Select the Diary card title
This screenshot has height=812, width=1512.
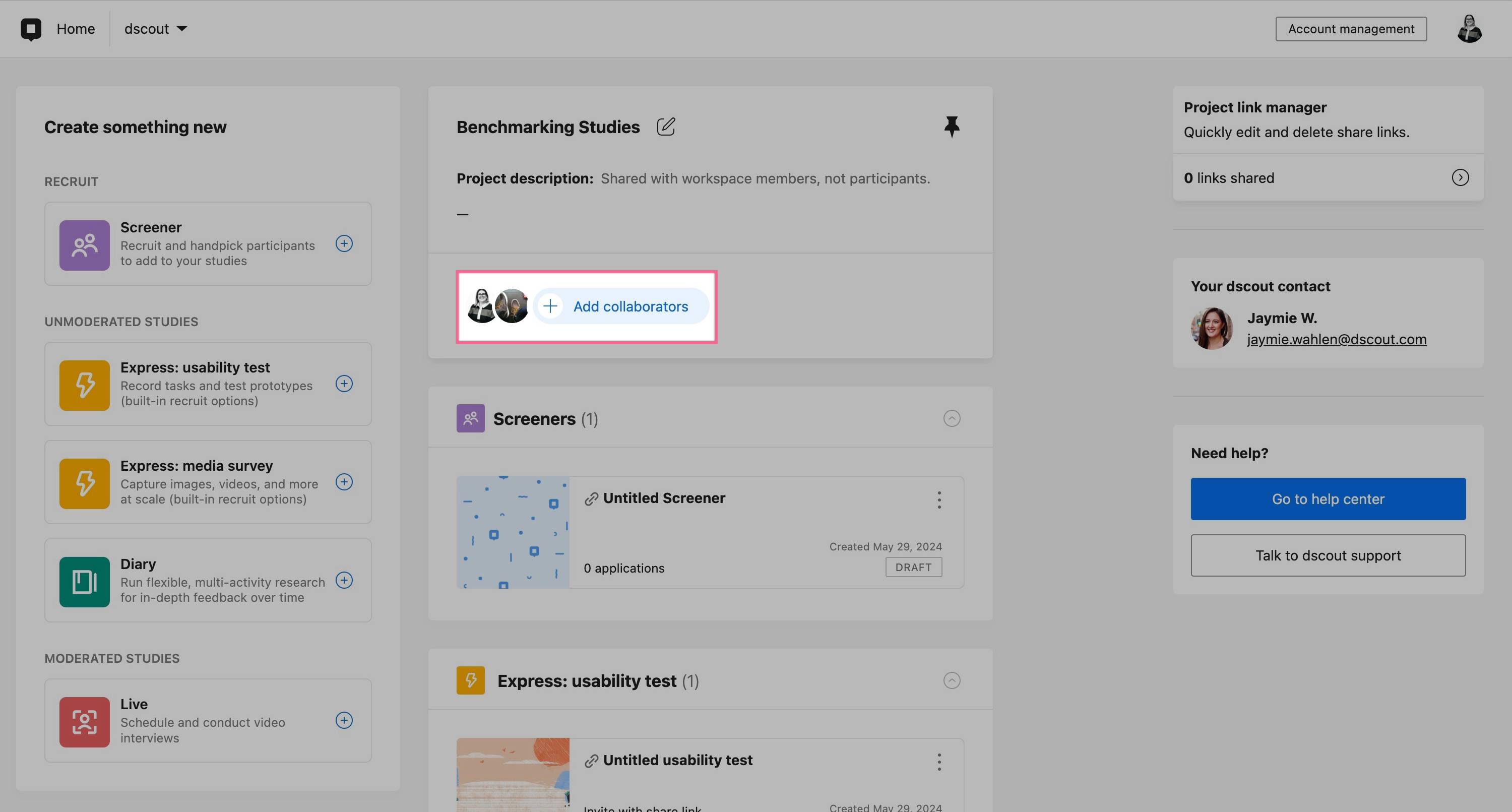click(138, 564)
